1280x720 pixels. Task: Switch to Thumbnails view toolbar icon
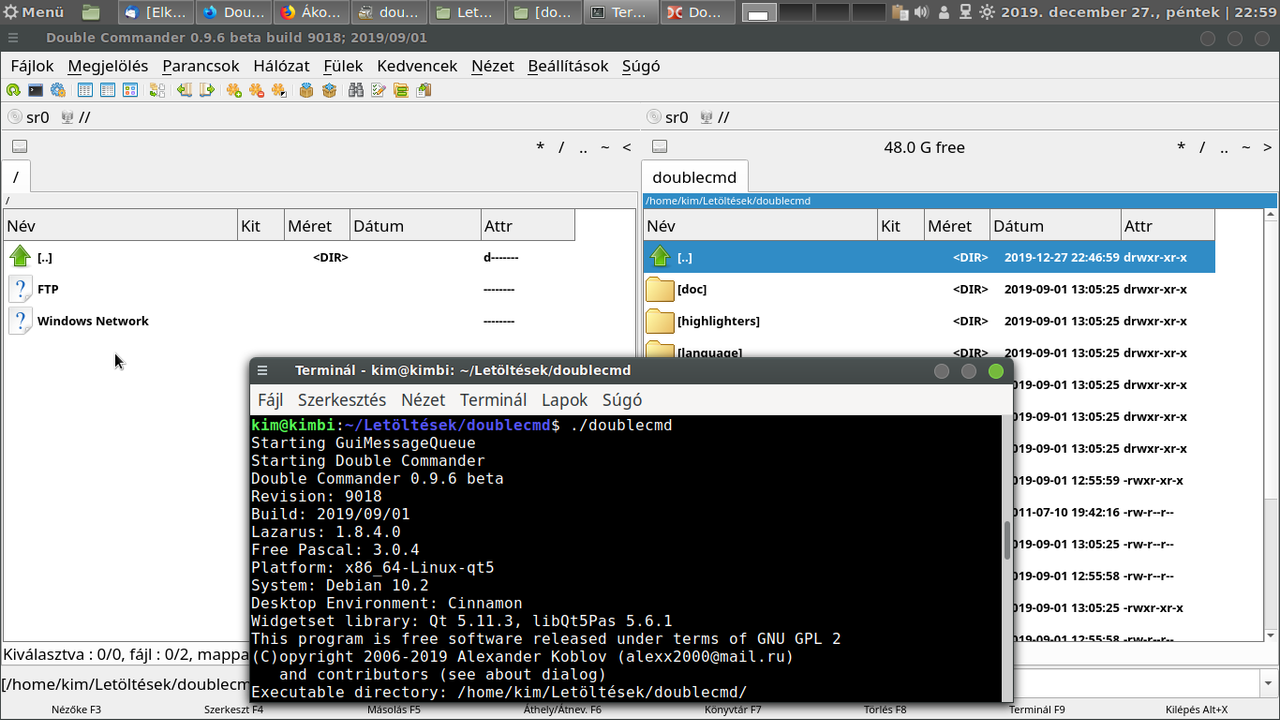tap(130, 90)
